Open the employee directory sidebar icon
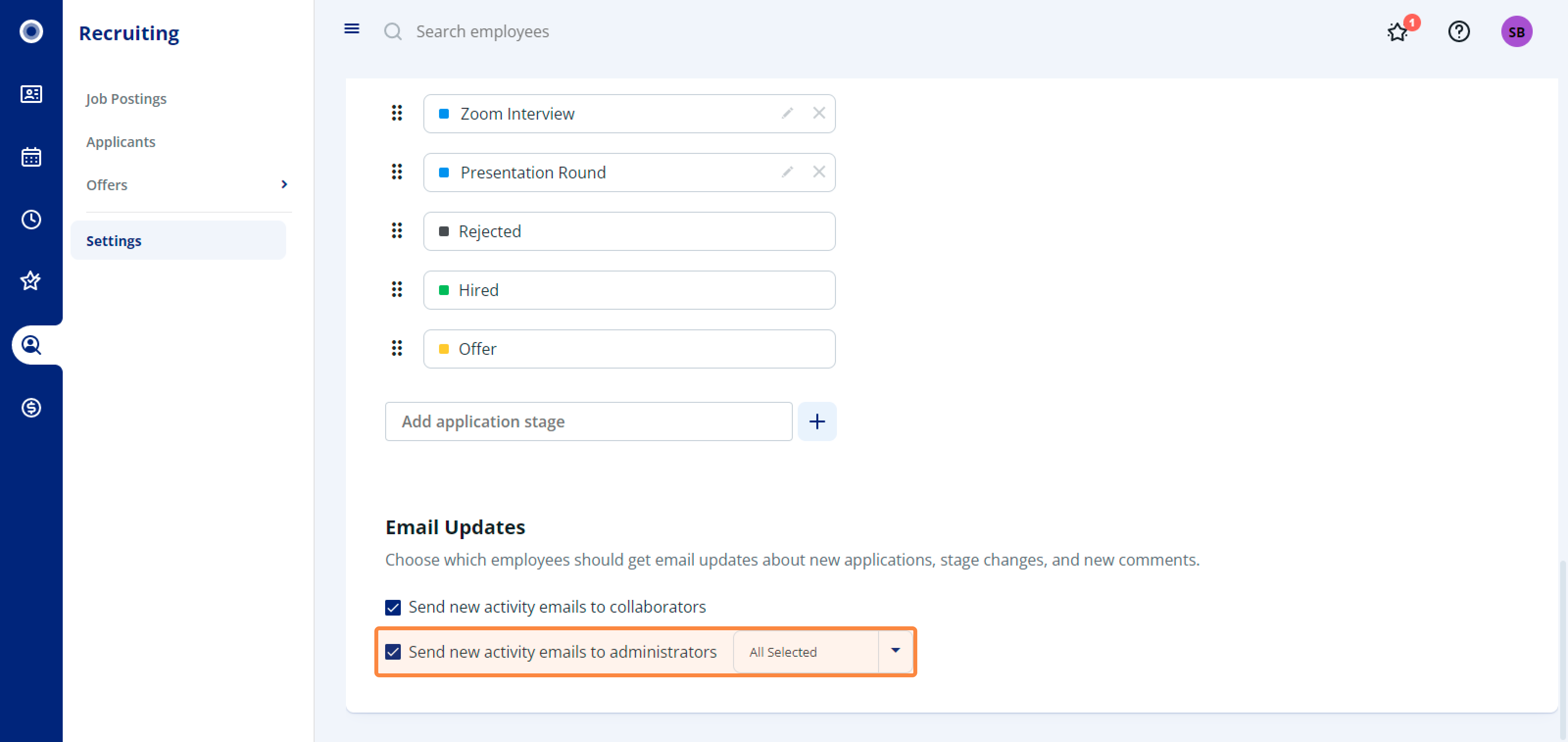Viewport: 1568px width, 742px height. point(31,95)
